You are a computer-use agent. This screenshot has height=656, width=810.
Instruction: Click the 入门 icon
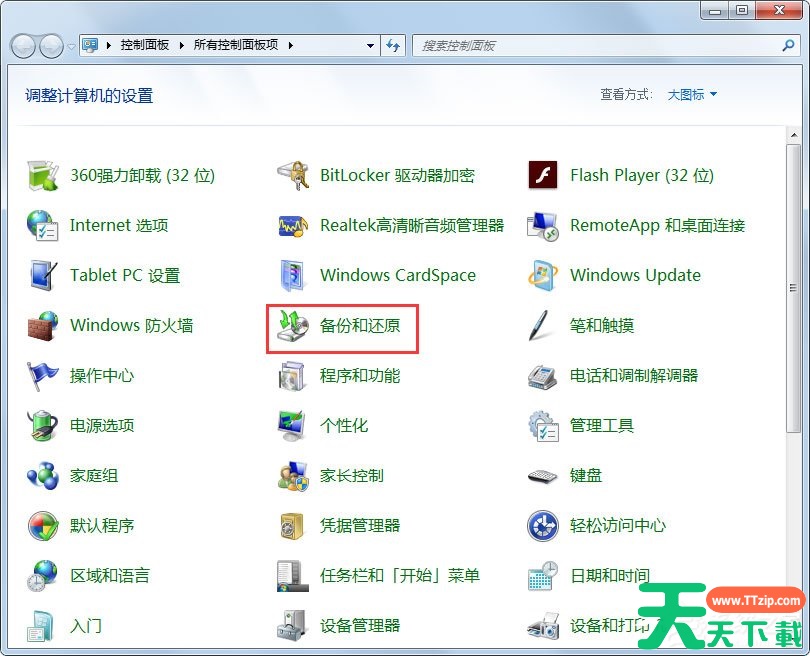41,626
